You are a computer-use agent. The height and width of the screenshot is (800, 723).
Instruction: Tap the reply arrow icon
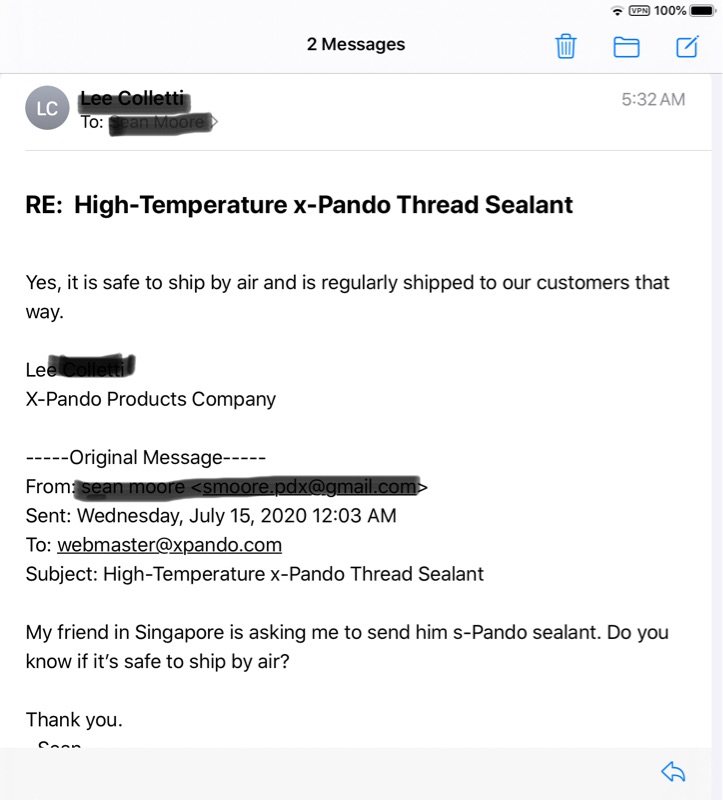[x=673, y=771]
